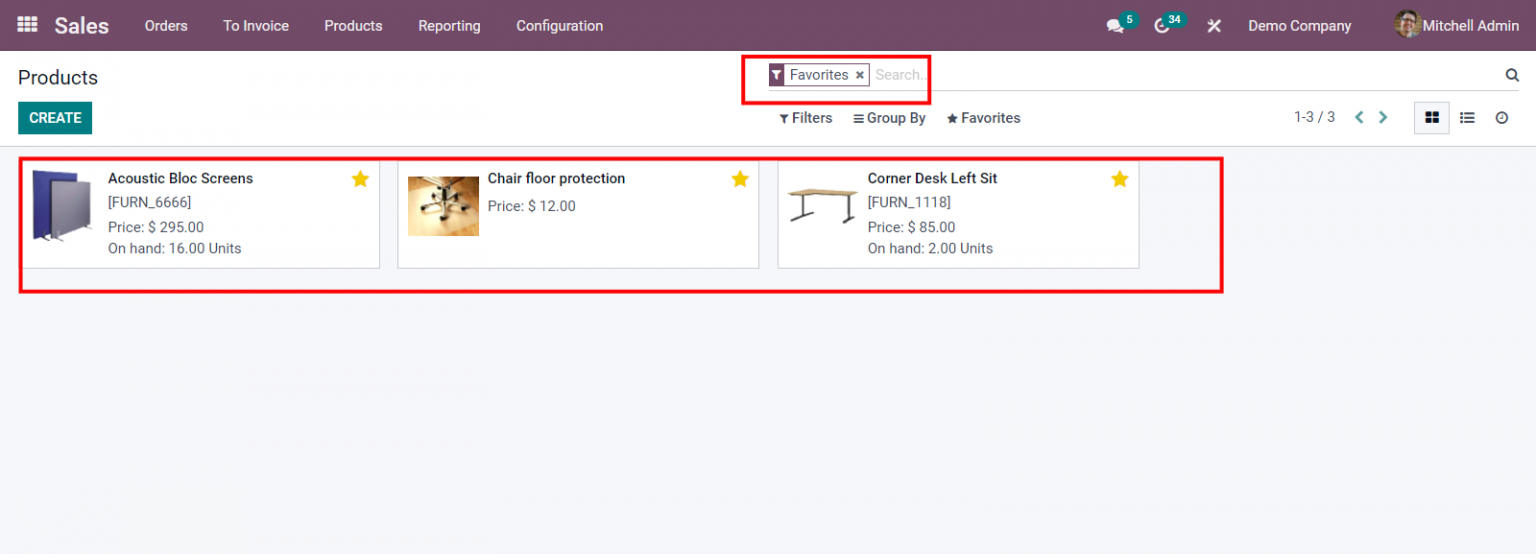Go to previous page arrow
1536x554 pixels.
[x=1359, y=118]
